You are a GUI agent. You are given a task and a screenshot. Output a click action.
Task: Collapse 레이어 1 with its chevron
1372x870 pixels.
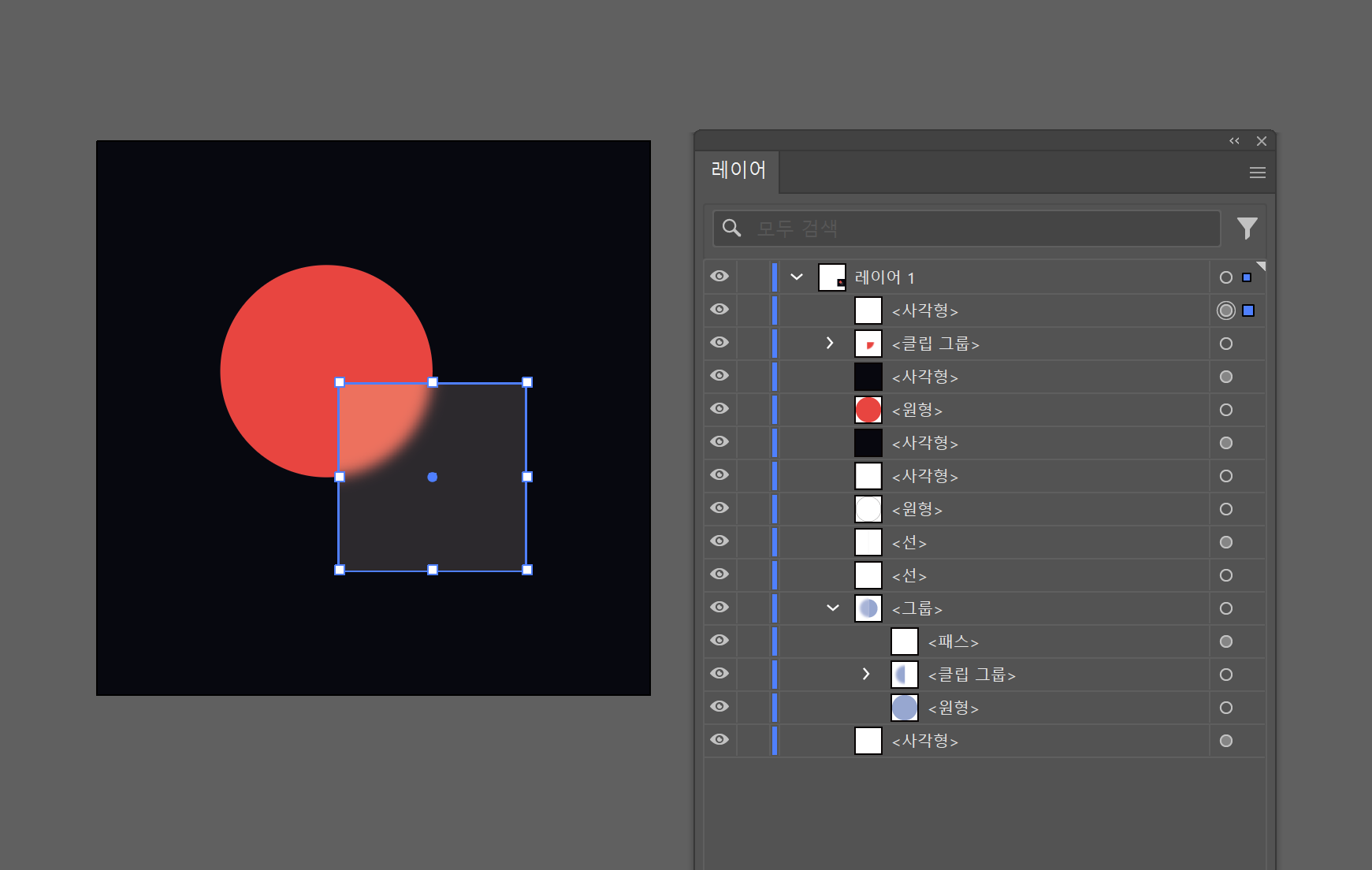797,277
